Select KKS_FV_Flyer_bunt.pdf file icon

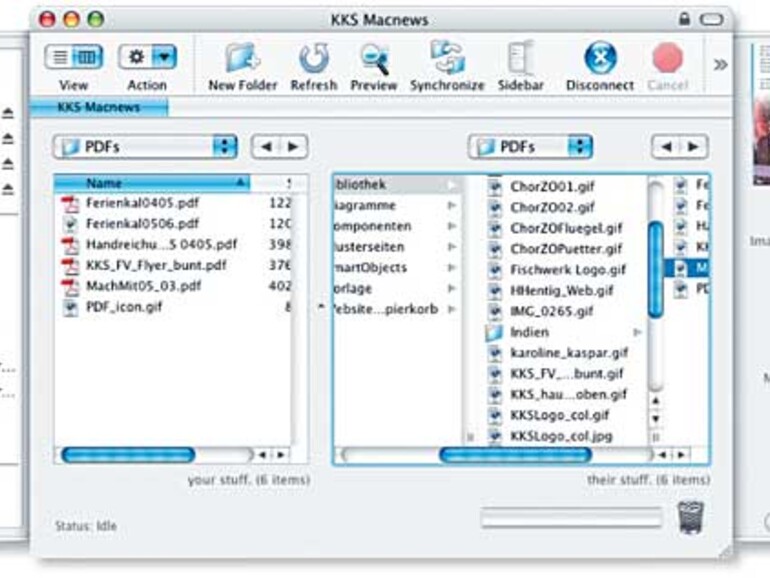pyautogui.click(x=70, y=266)
